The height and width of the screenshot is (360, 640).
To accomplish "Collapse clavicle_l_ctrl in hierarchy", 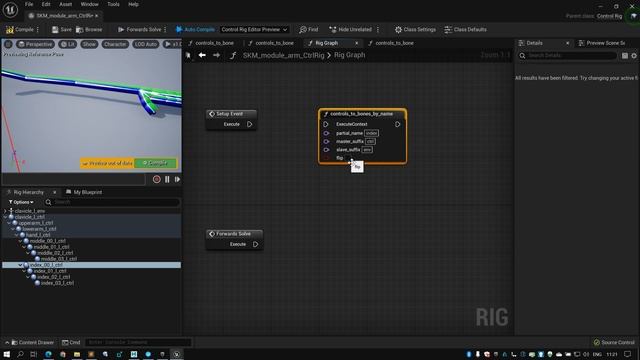I will click(x=5, y=217).
